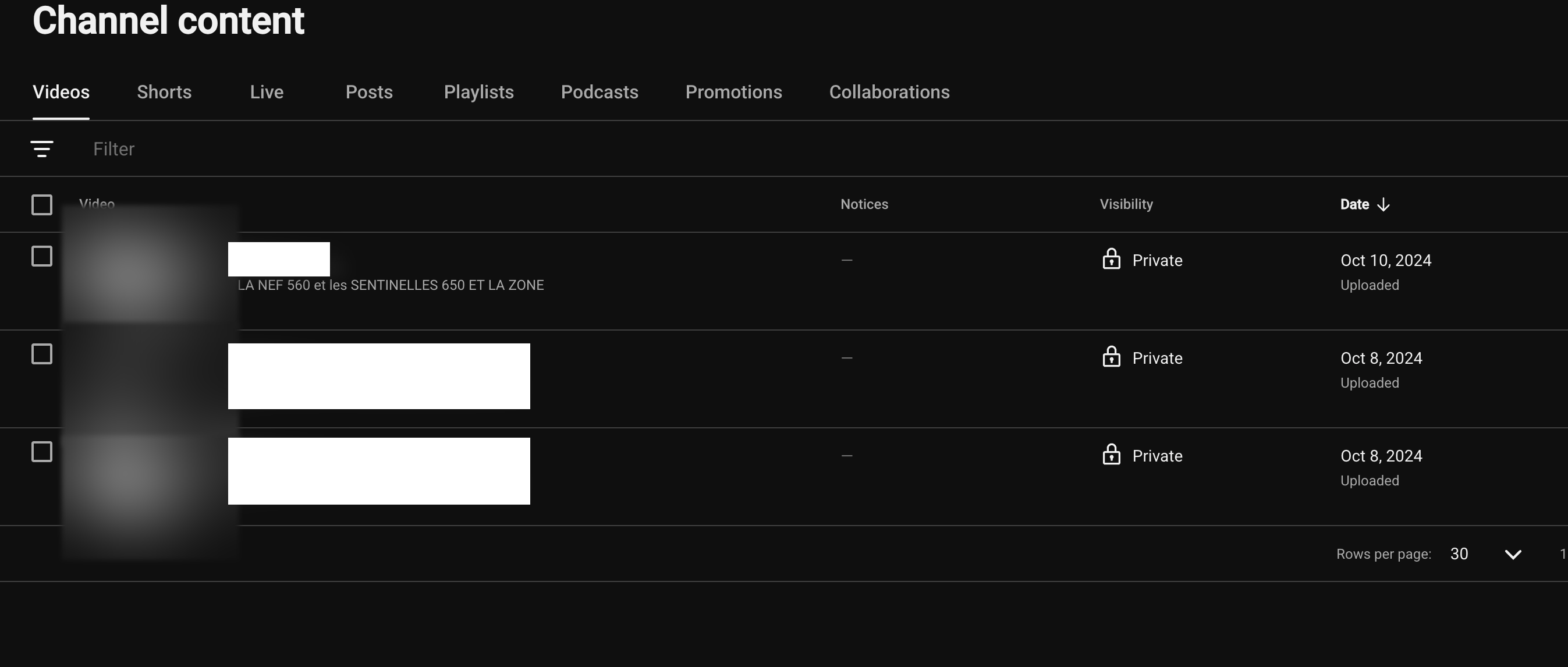Click the rows per page value 30
This screenshot has height=667, width=1568.
pyautogui.click(x=1459, y=554)
